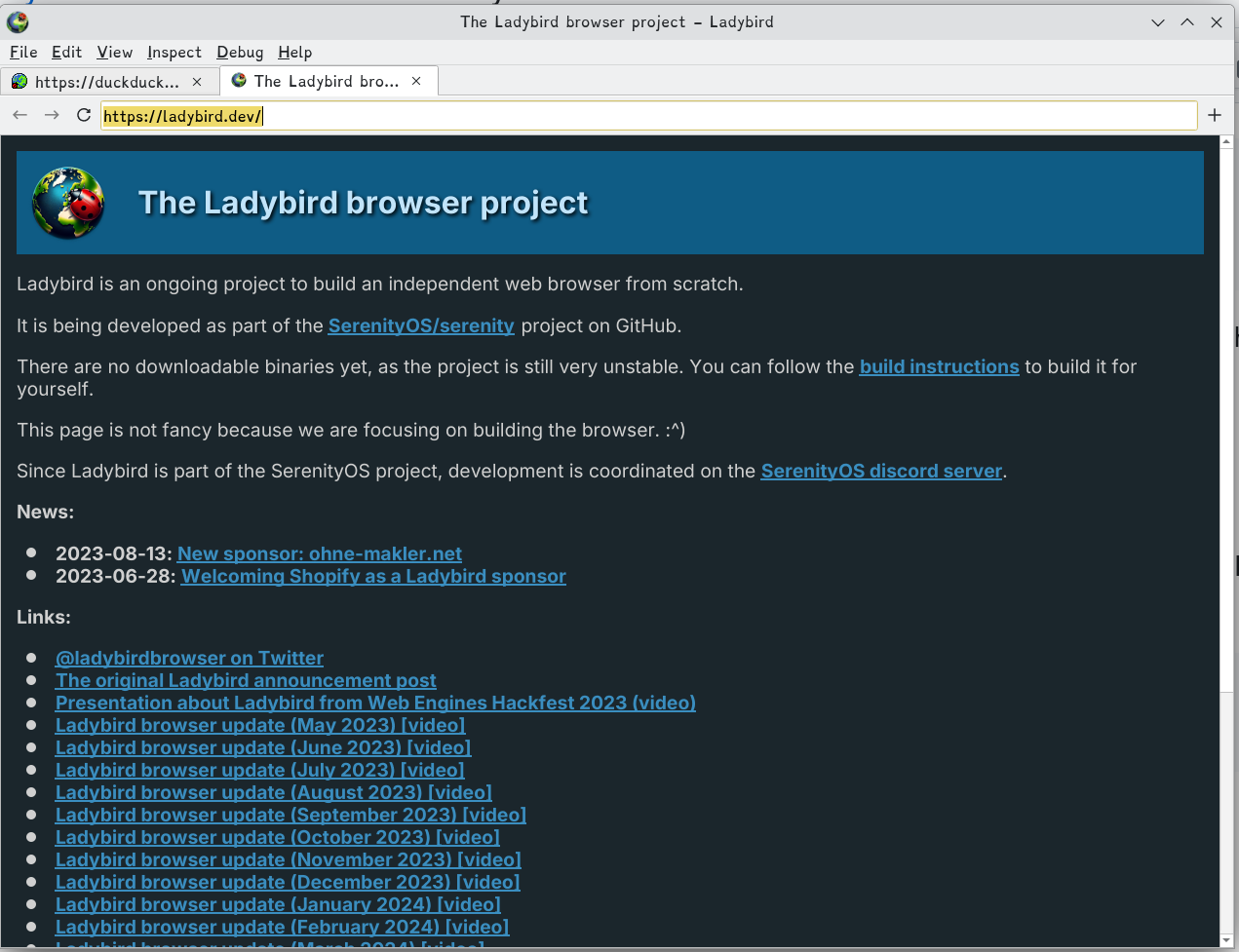Click the Ladybird globe logo image
The width and height of the screenshot is (1239, 952).
tap(68, 203)
